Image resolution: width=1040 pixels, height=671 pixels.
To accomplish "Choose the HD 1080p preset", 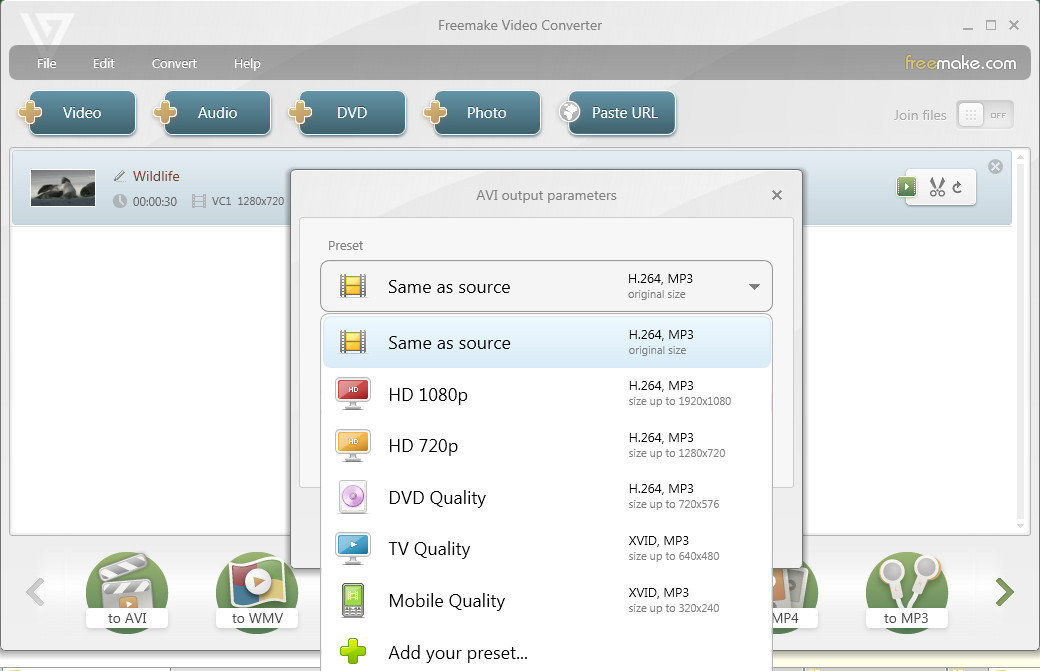I will pyautogui.click(x=547, y=394).
